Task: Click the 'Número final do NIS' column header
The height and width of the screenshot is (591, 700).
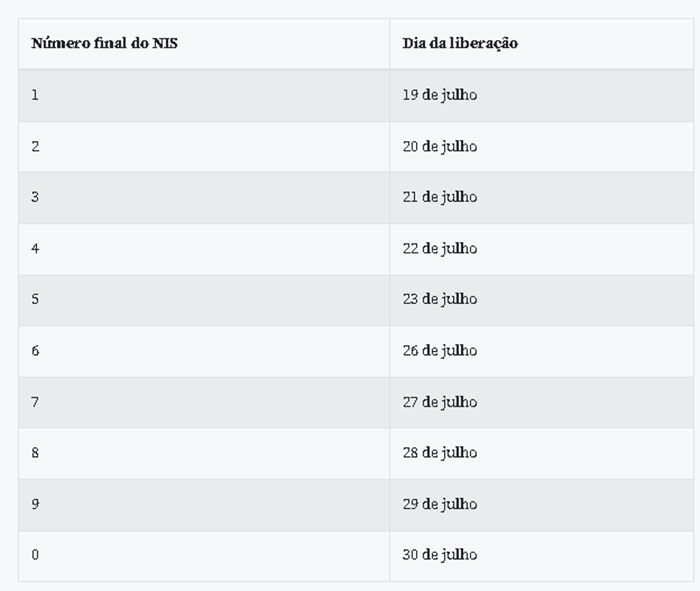Action: pos(105,44)
